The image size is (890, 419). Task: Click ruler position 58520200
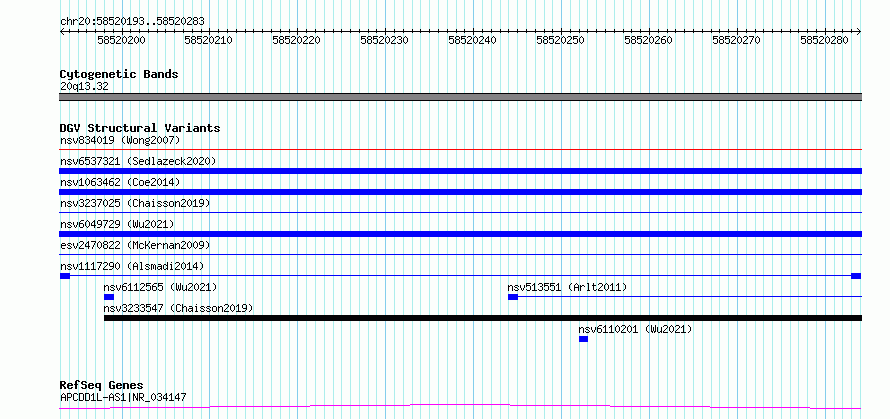click(121, 40)
